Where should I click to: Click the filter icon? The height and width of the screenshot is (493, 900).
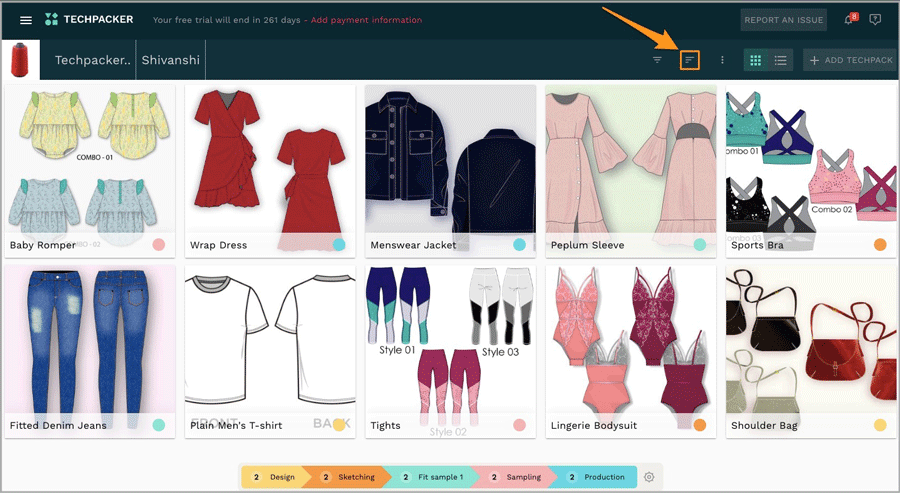(x=657, y=60)
